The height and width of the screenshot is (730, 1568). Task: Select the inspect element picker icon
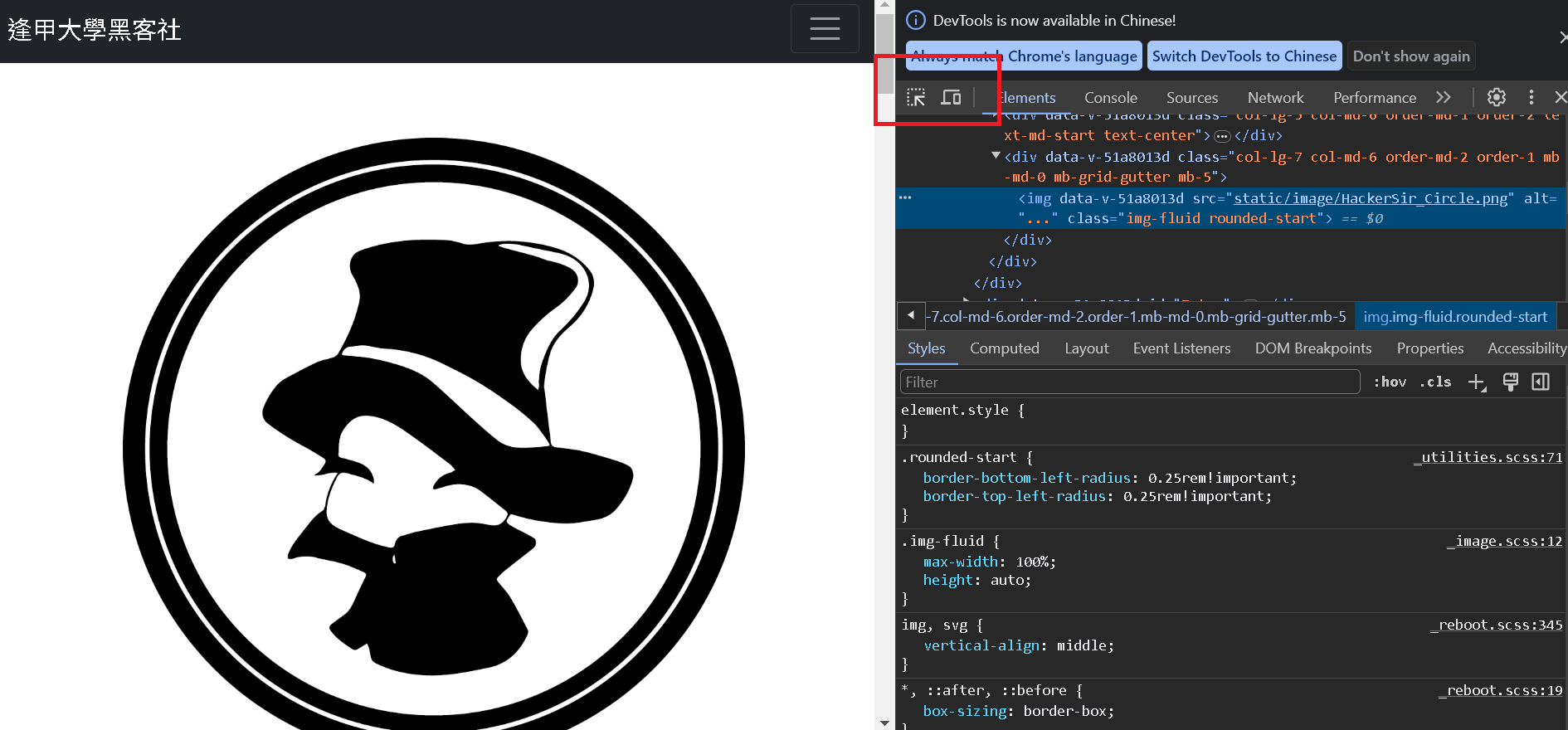point(916,98)
